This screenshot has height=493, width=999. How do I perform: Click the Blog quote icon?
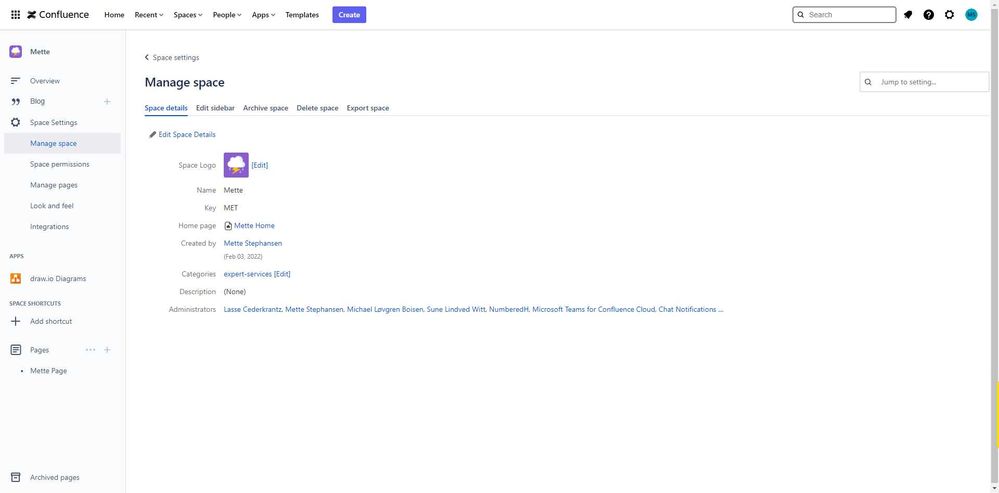pyautogui.click(x=16, y=101)
